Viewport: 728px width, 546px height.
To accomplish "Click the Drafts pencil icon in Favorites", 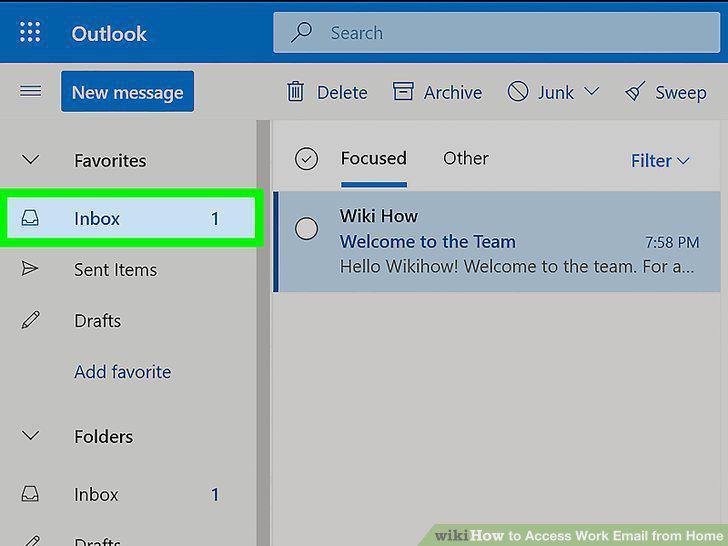I will click(x=31, y=320).
